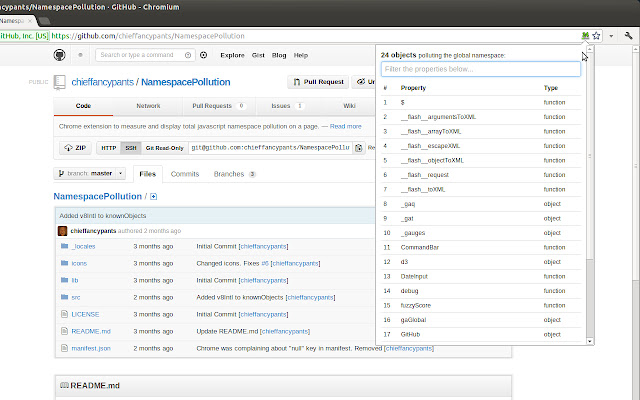640x400 pixels.
Task: Select the Commits subtab
Action: pyautogui.click(x=185, y=174)
